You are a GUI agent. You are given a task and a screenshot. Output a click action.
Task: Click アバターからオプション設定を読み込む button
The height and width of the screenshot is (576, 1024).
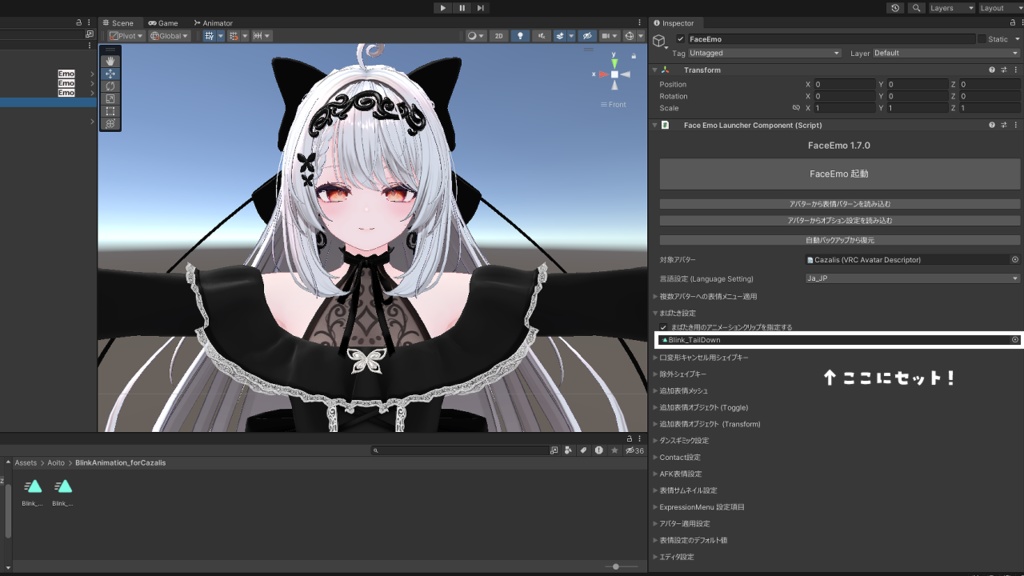coord(839,221)
